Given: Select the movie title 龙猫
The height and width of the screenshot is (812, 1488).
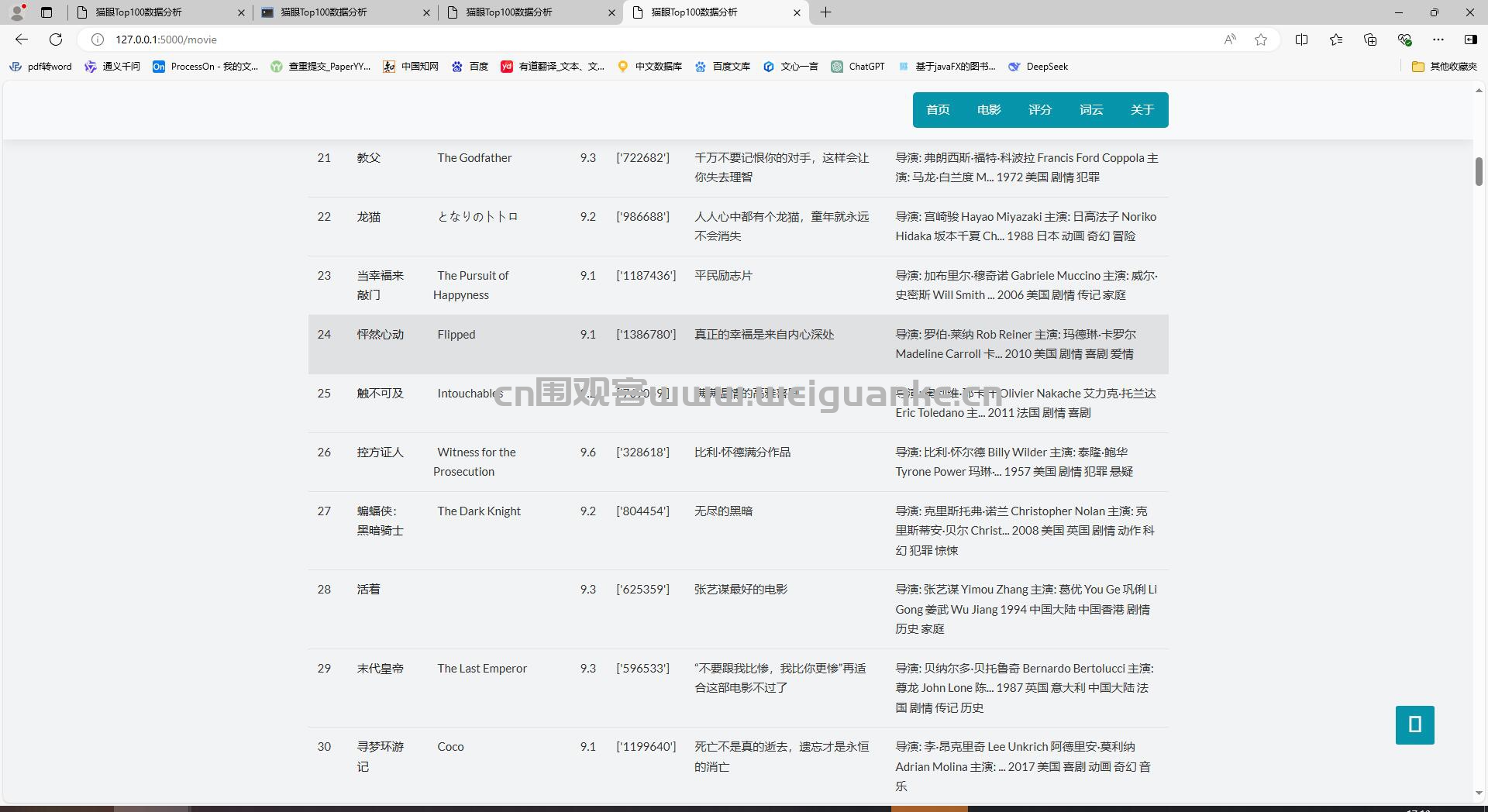Looking at the screenshot, I should [x=369, y=217].
